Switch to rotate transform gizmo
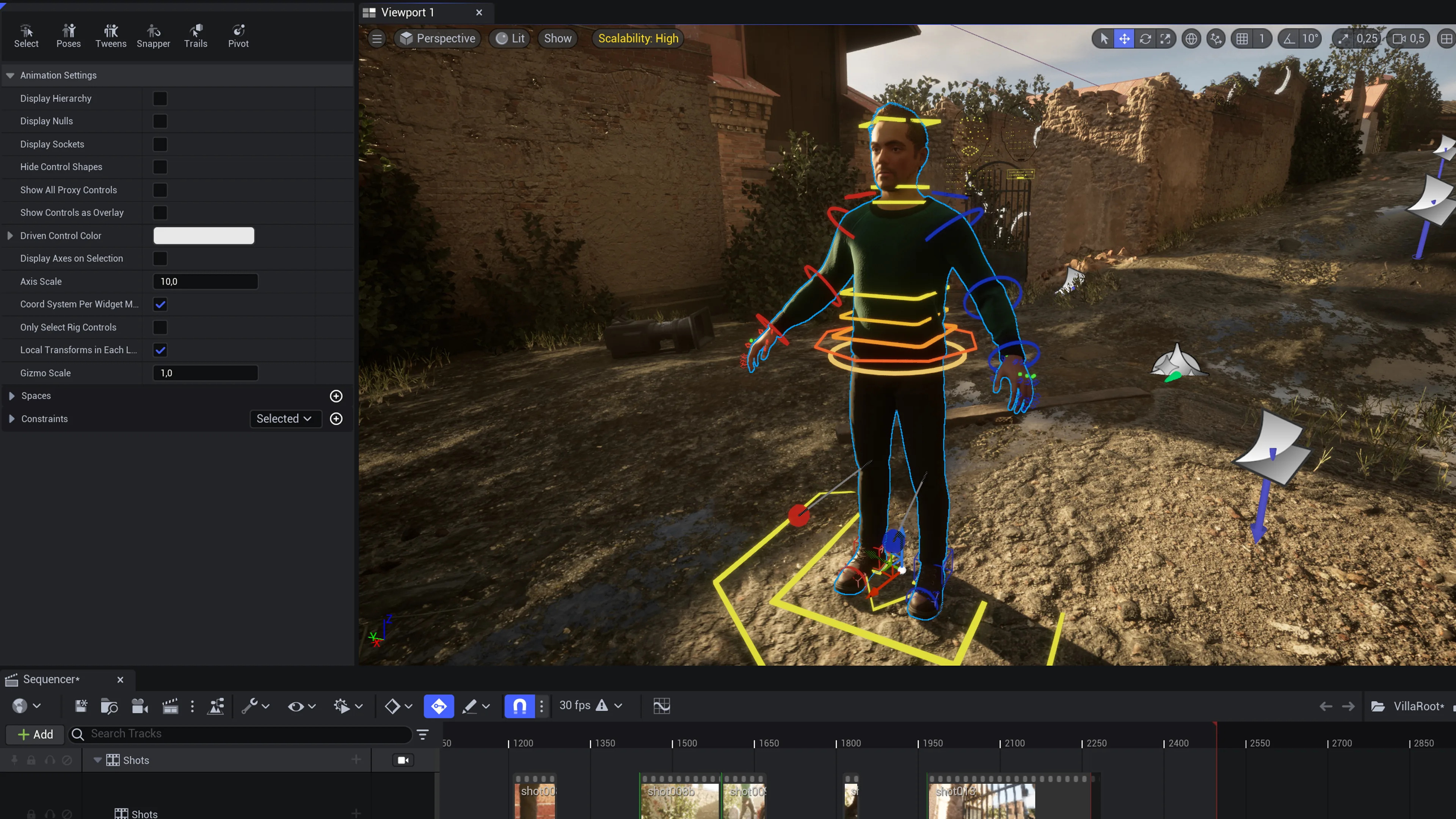The width and height of the screenshot is (1456, 819). 1145,38
